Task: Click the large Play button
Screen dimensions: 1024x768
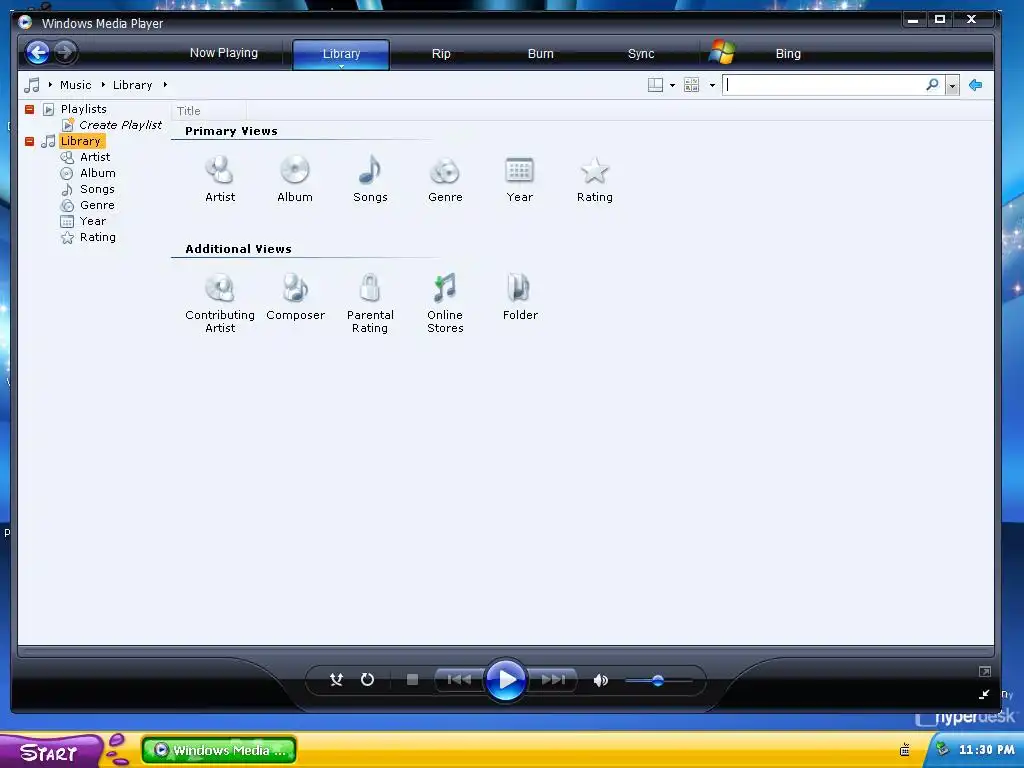Action: point(505,680)
